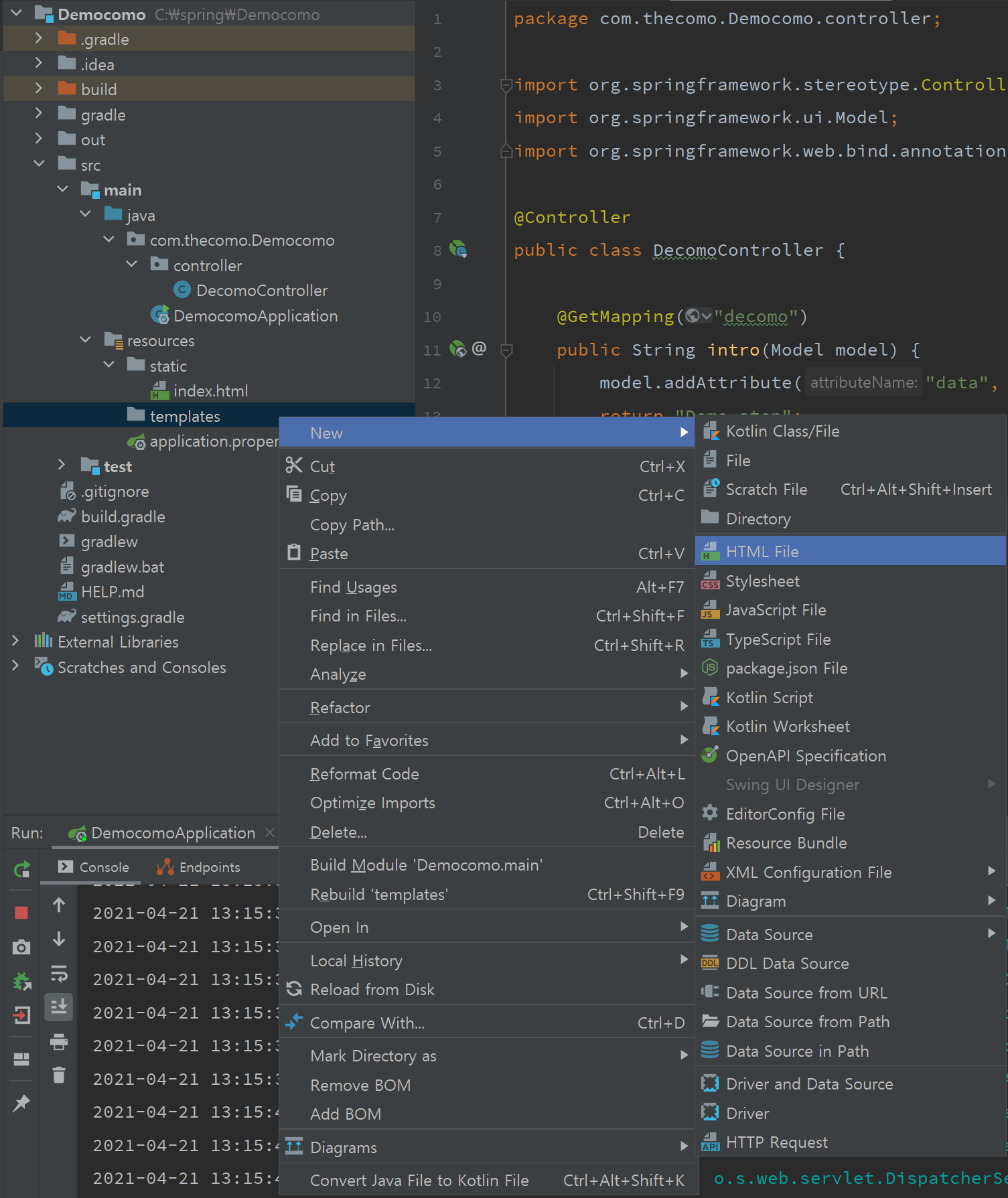
Task: Expand Scratches and Consoles node
Action: pyautogui.click(x=15, y=666)
